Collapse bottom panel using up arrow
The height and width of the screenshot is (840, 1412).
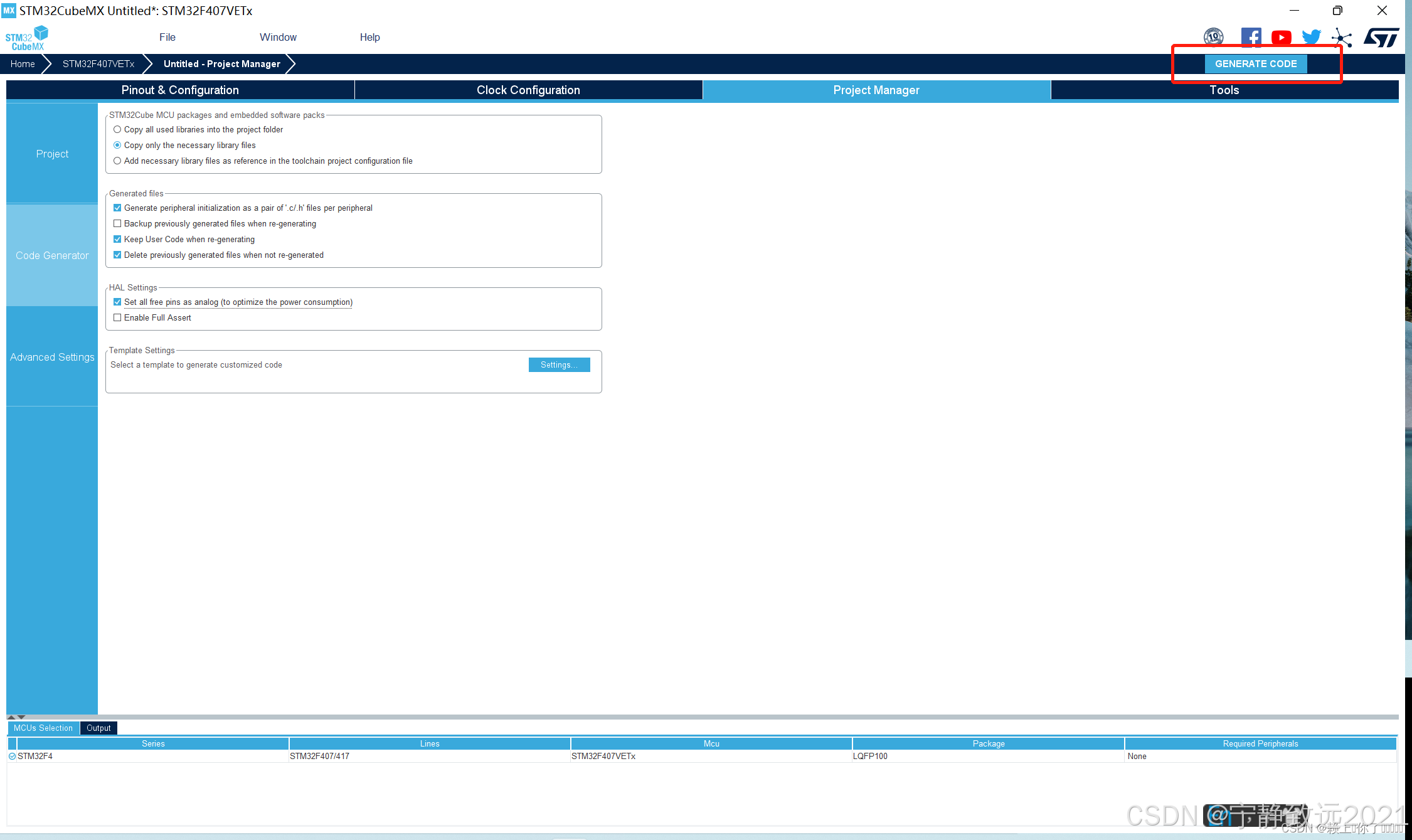[11, 716]
